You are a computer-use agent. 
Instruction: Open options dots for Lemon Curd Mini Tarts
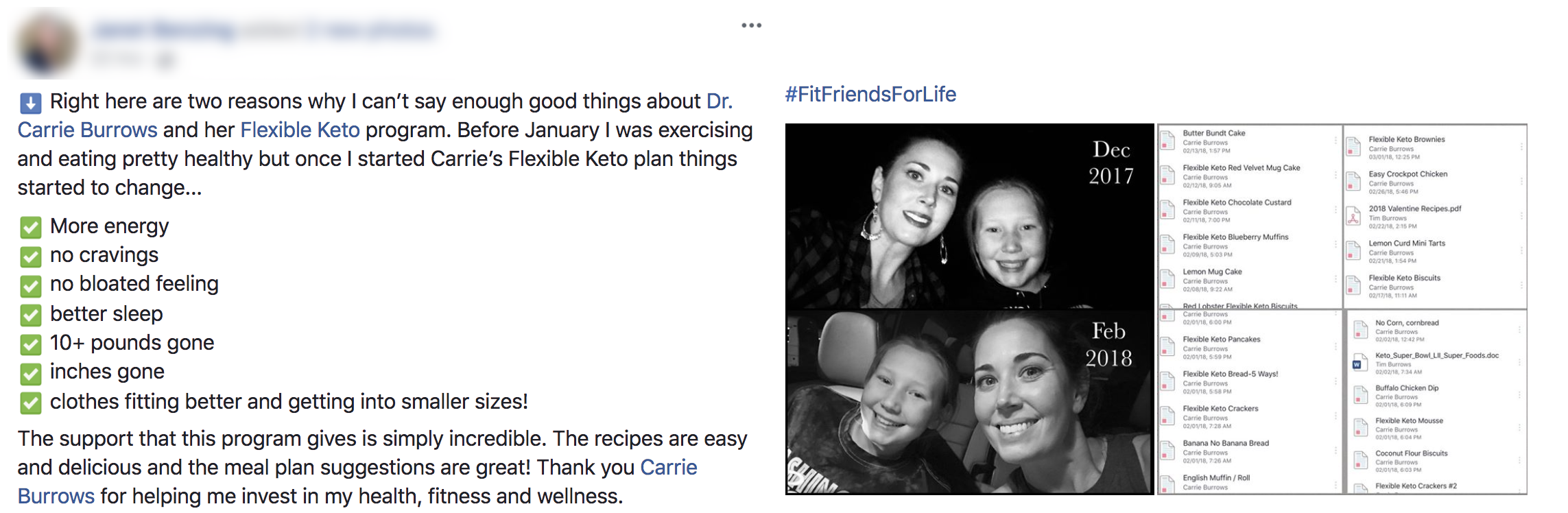tap(1521, 251)
